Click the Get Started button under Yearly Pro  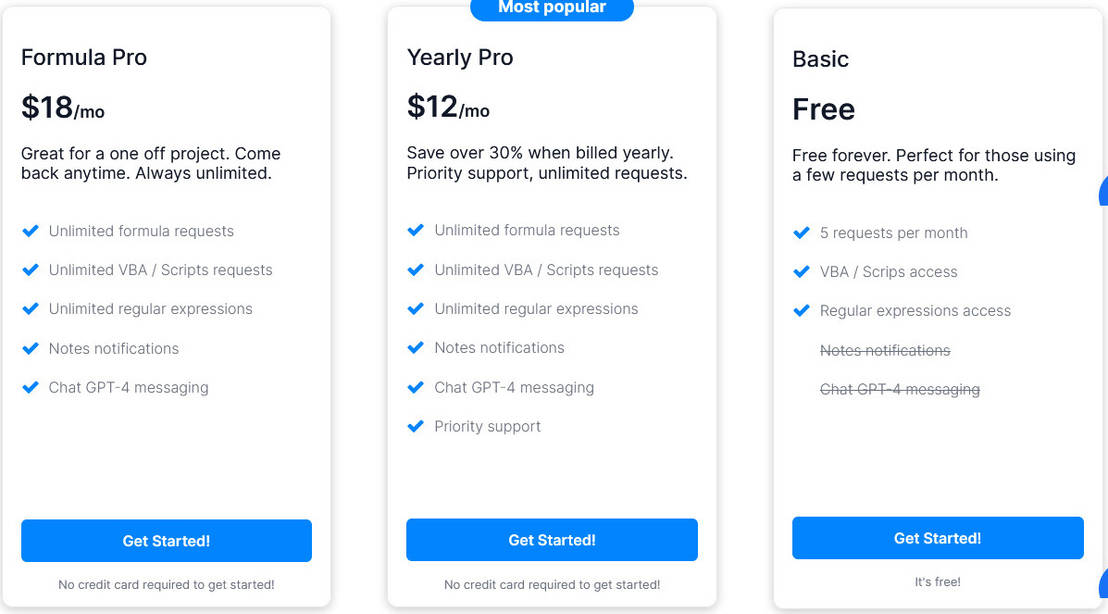(551, 539)
